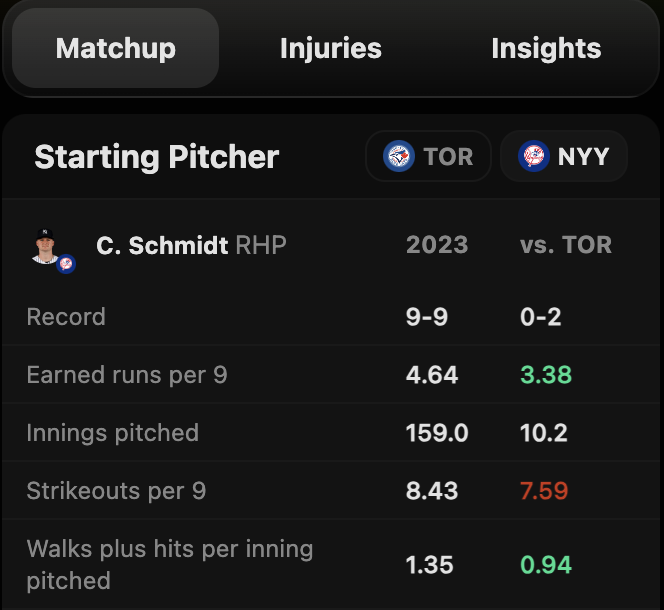664x610 pixels.
Task: Open the Matchup tab
Action: (x=115, y=48)
